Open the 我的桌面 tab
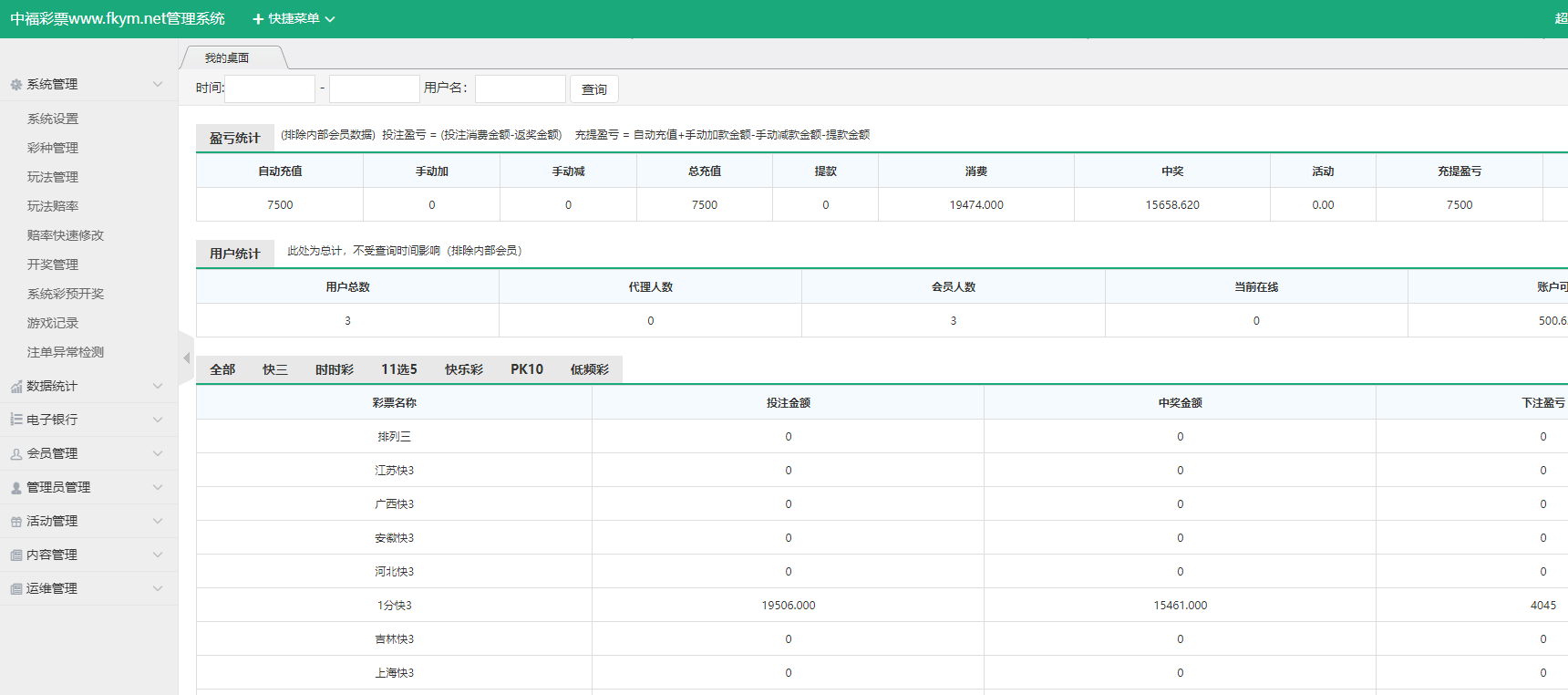 227,58
